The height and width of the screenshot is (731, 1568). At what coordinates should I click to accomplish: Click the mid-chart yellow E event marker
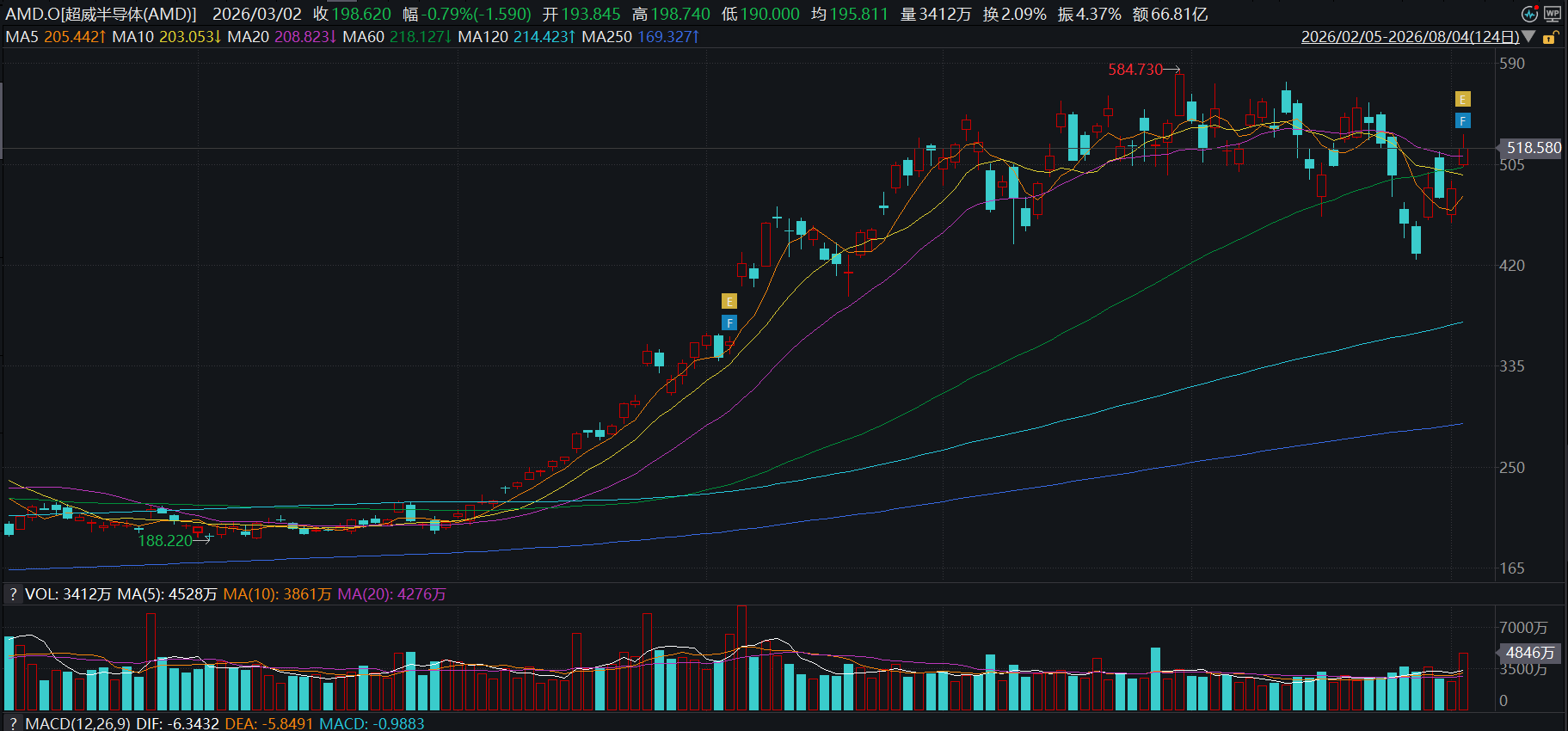point(729,301)
